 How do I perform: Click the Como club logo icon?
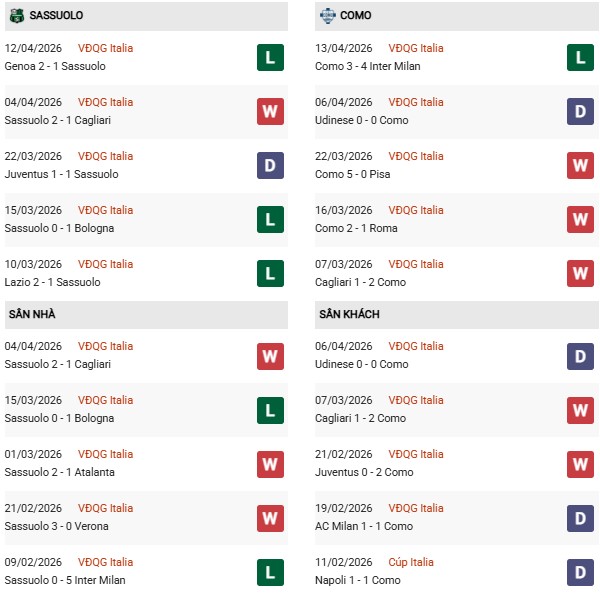(328, 16)
